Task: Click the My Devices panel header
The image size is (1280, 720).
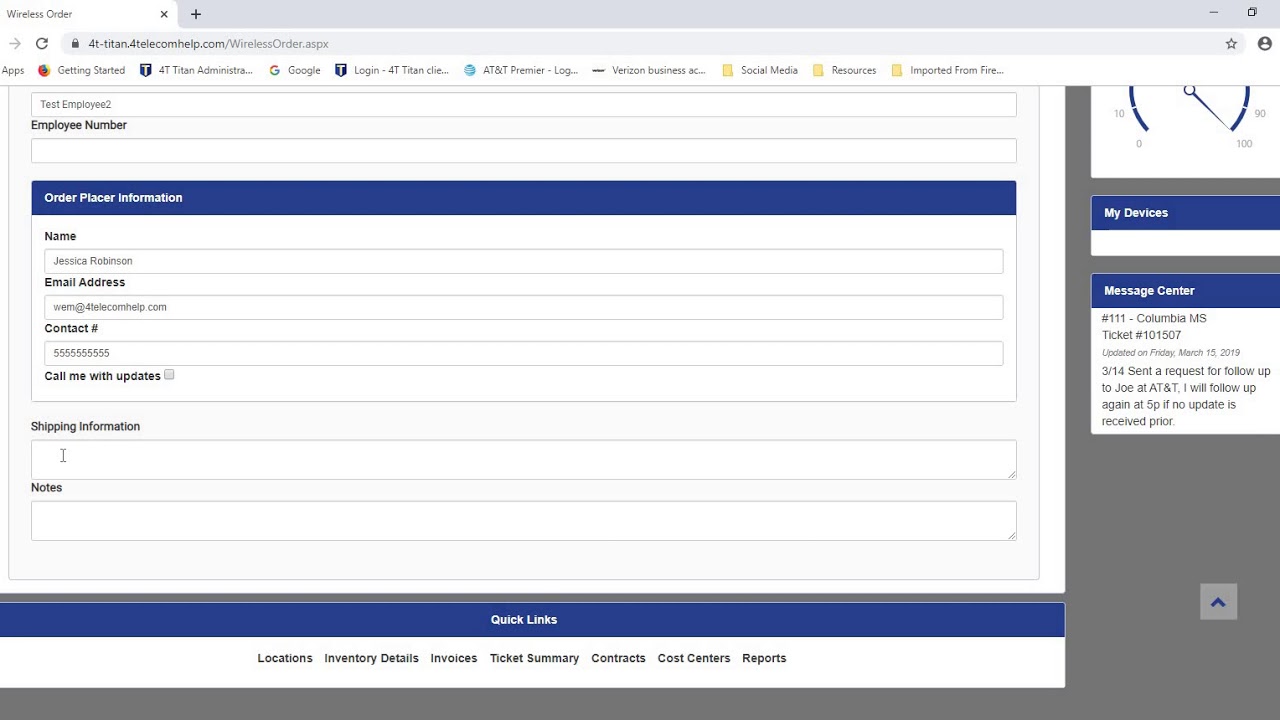Action: (x=1185, y=213)
